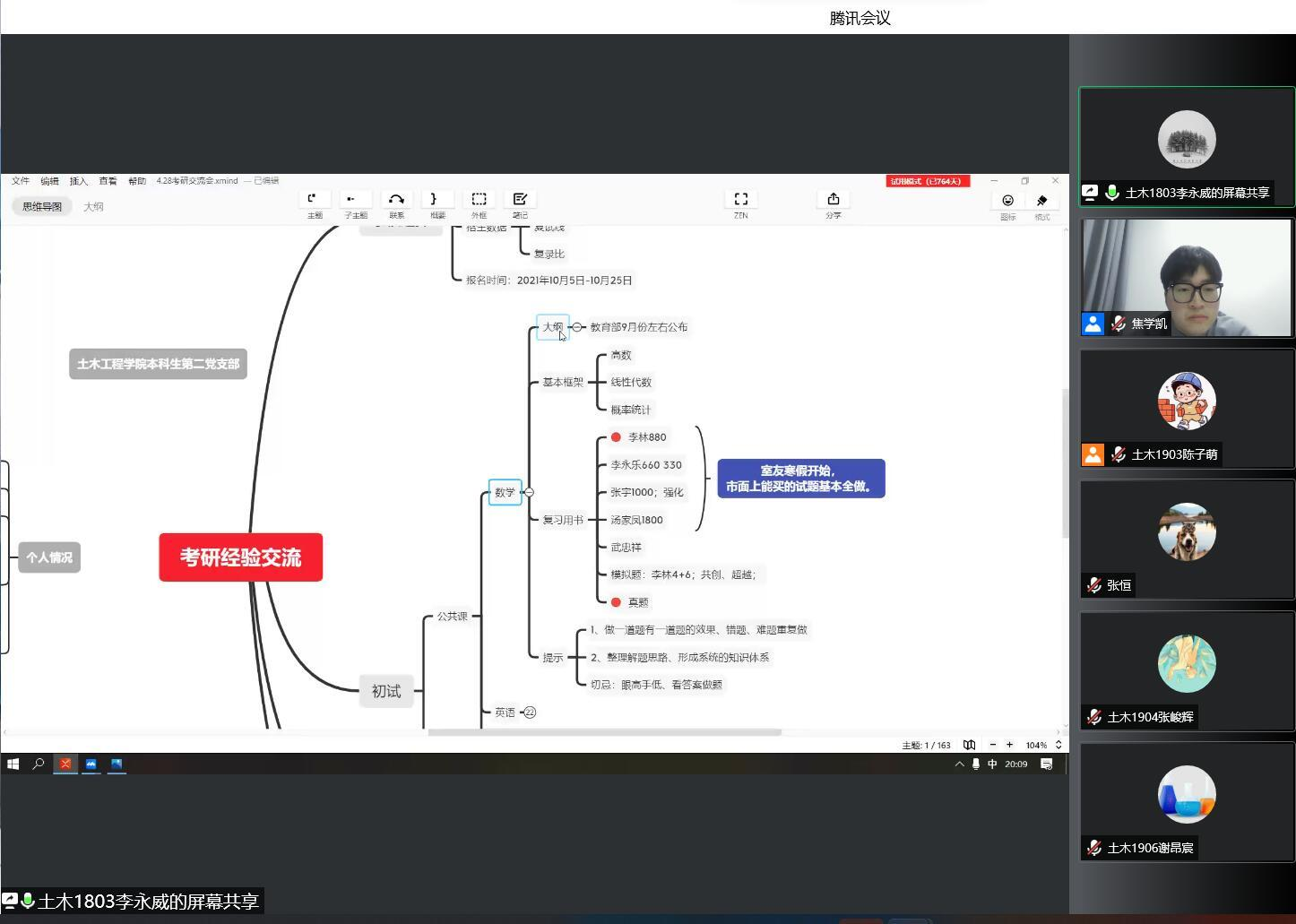Open the 图标 sticker panel
This screenshot has width=1296, height=924.
point(1007,201)
